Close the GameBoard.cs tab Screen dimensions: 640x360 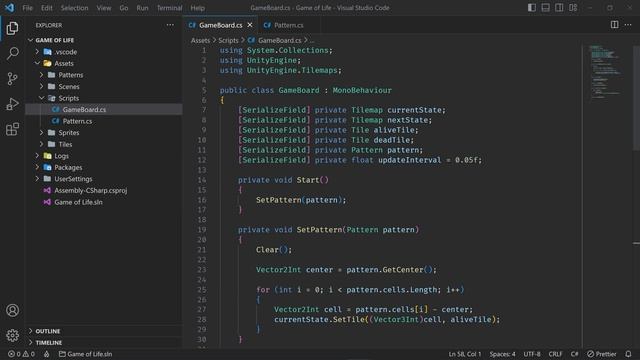click(250, 25)
